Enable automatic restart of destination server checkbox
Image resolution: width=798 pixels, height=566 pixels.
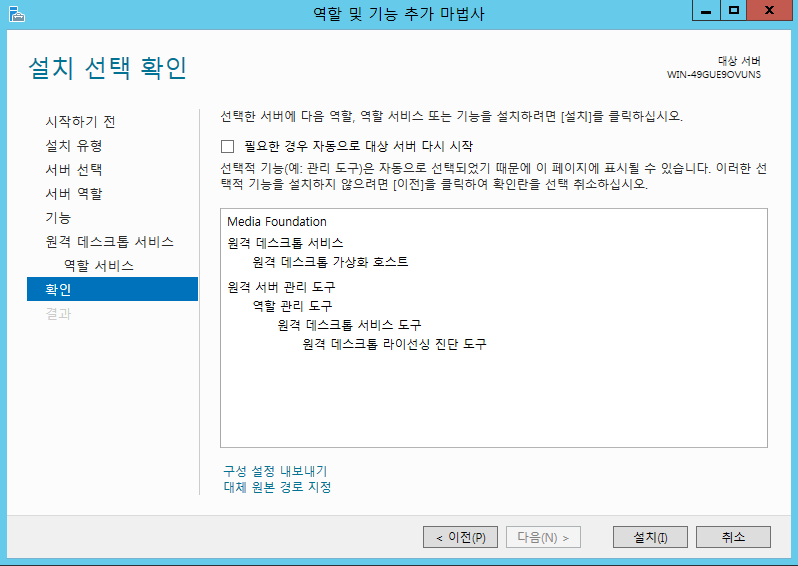tap(227, 147)
